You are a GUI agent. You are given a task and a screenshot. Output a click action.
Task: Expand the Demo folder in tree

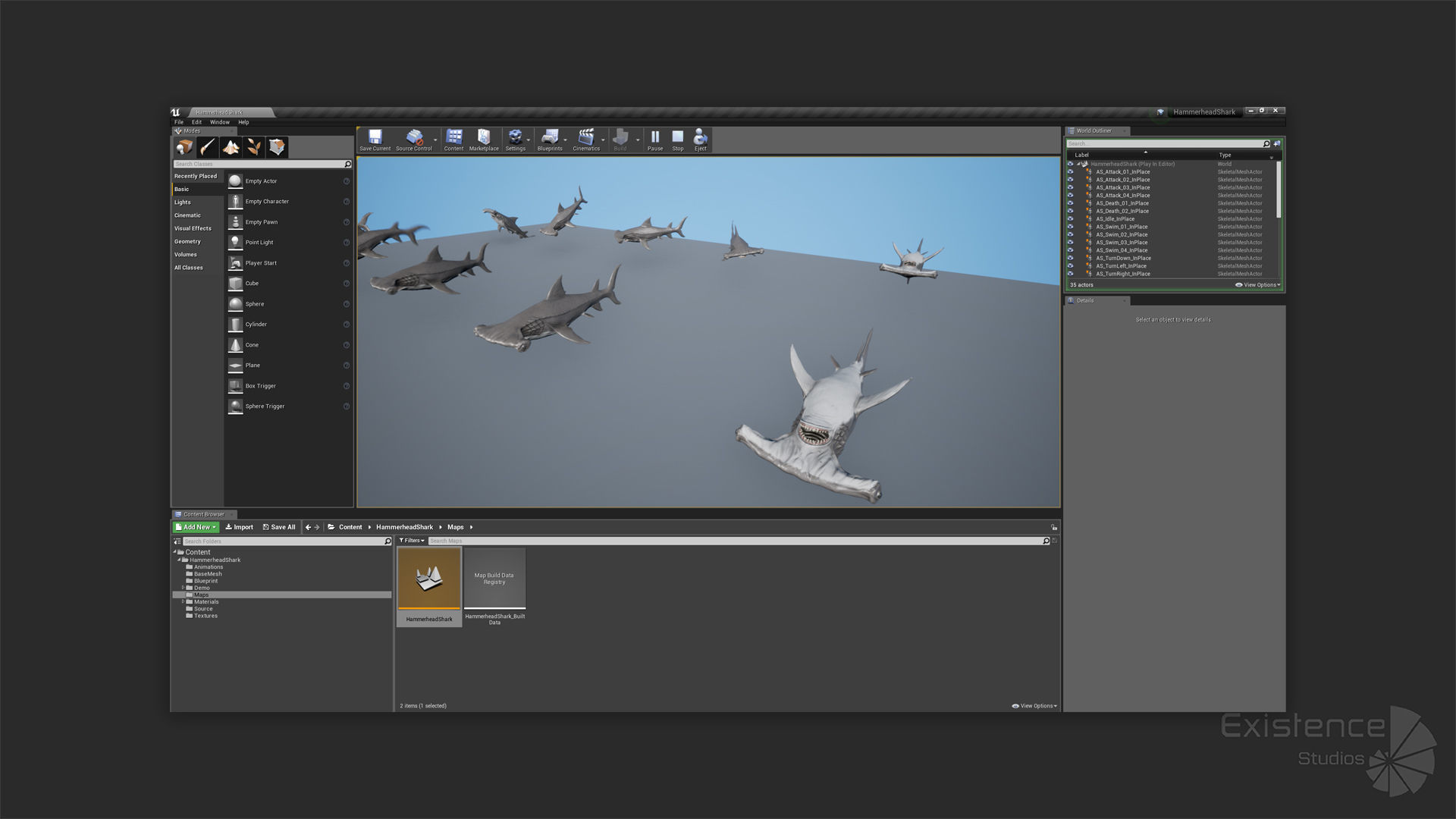pyautogui.click(x=183, y=588)
